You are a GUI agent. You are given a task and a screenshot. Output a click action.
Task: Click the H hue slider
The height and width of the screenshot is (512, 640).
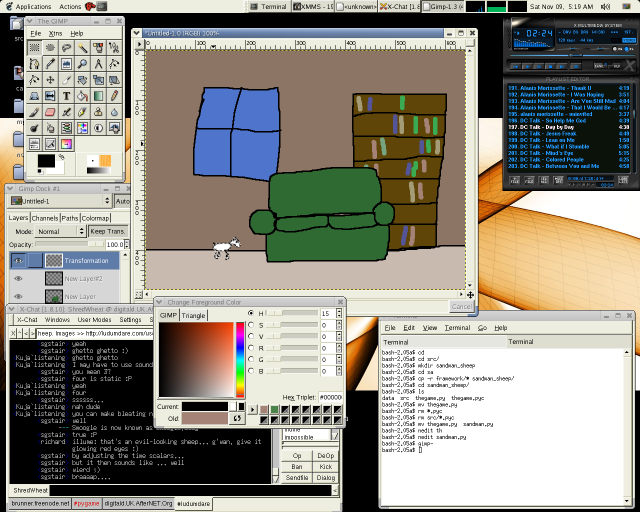point(291,313)
